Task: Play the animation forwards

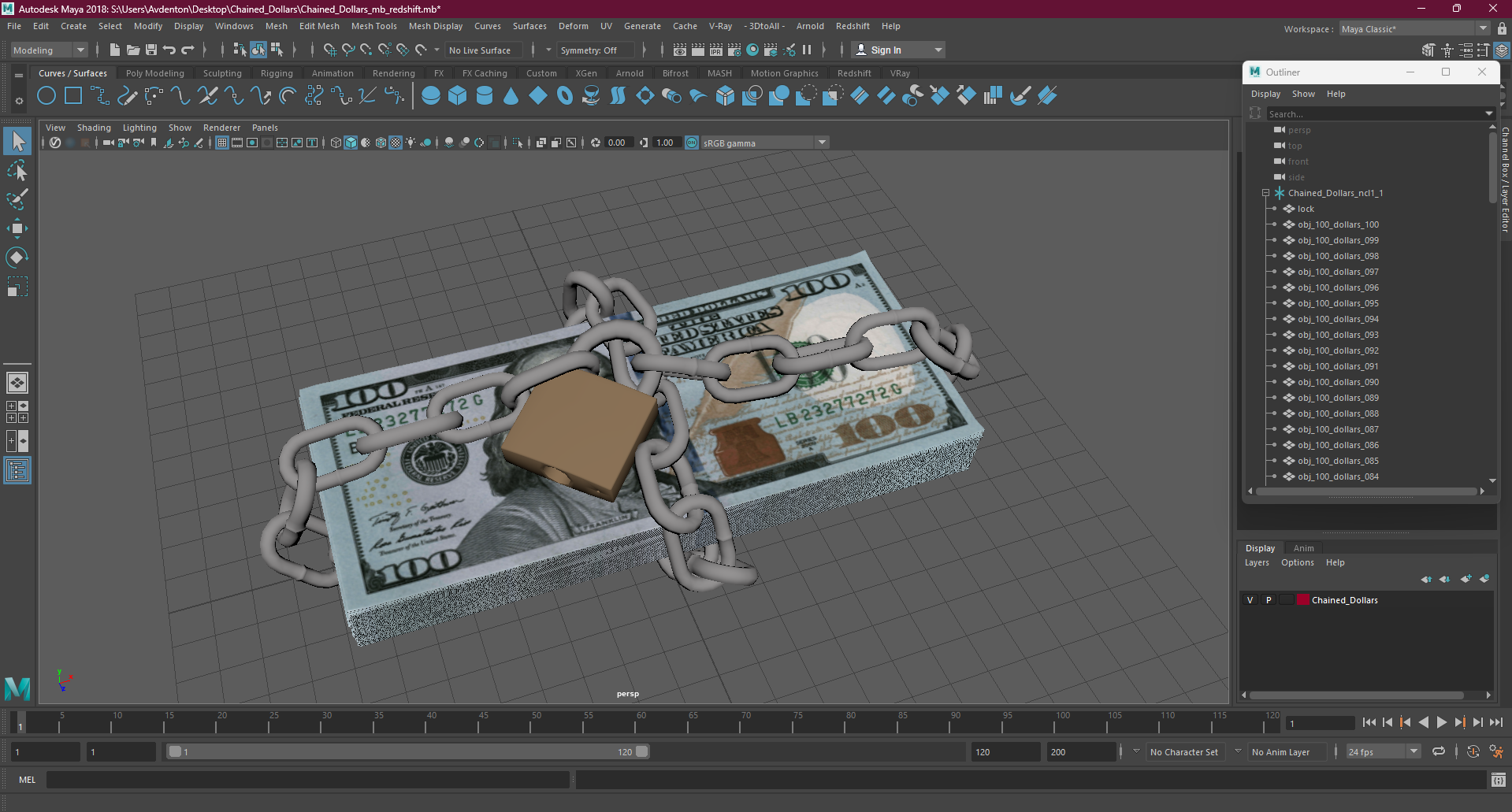Action: coord(1442,722)
